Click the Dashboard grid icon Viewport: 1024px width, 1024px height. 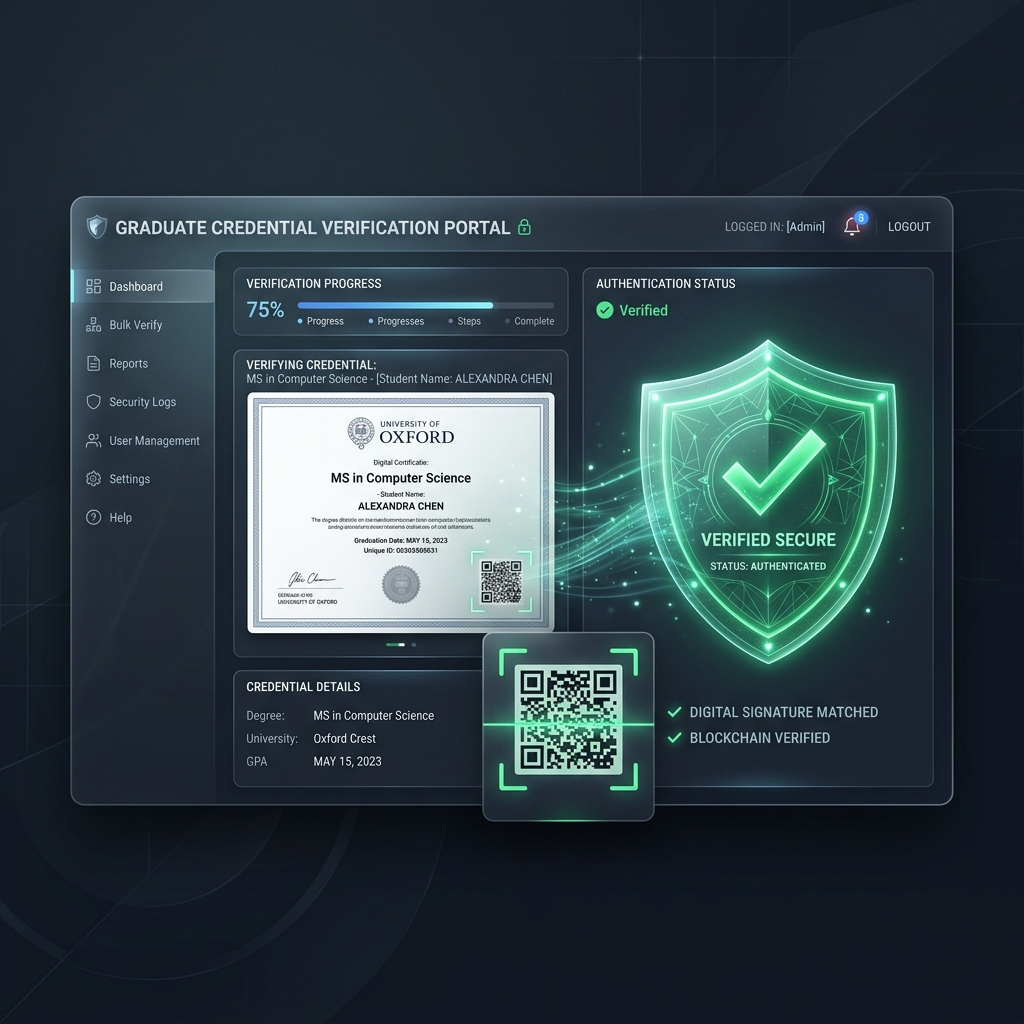93,286
